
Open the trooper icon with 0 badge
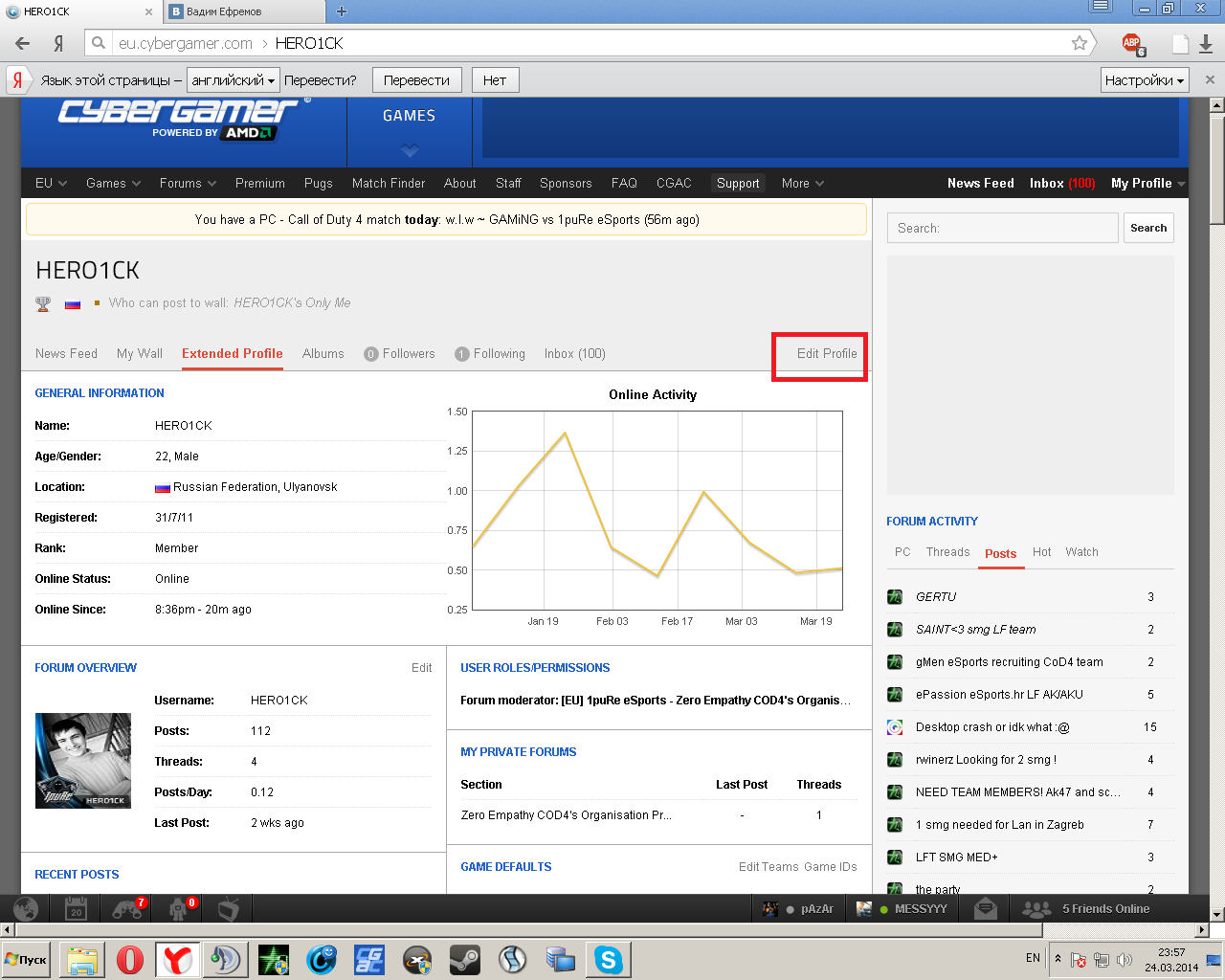click(x=179, y=908)
